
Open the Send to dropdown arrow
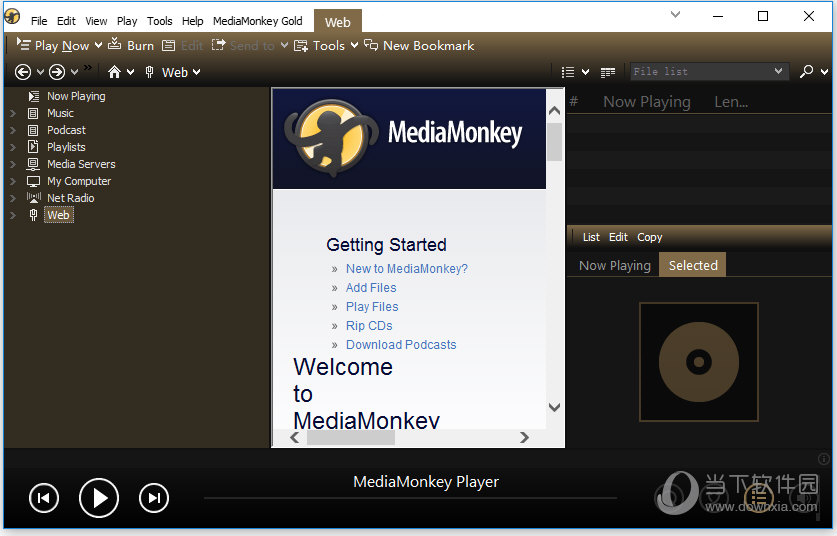click(285, 45)
